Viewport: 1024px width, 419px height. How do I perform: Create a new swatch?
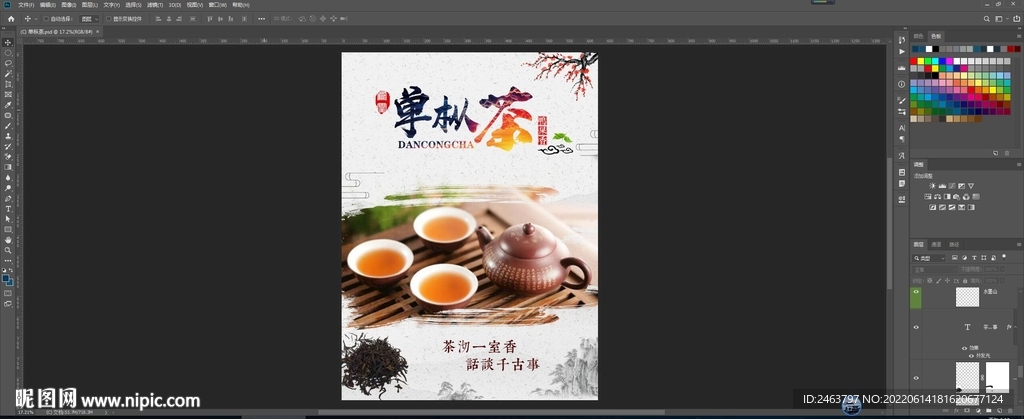(x=995, y=153)
